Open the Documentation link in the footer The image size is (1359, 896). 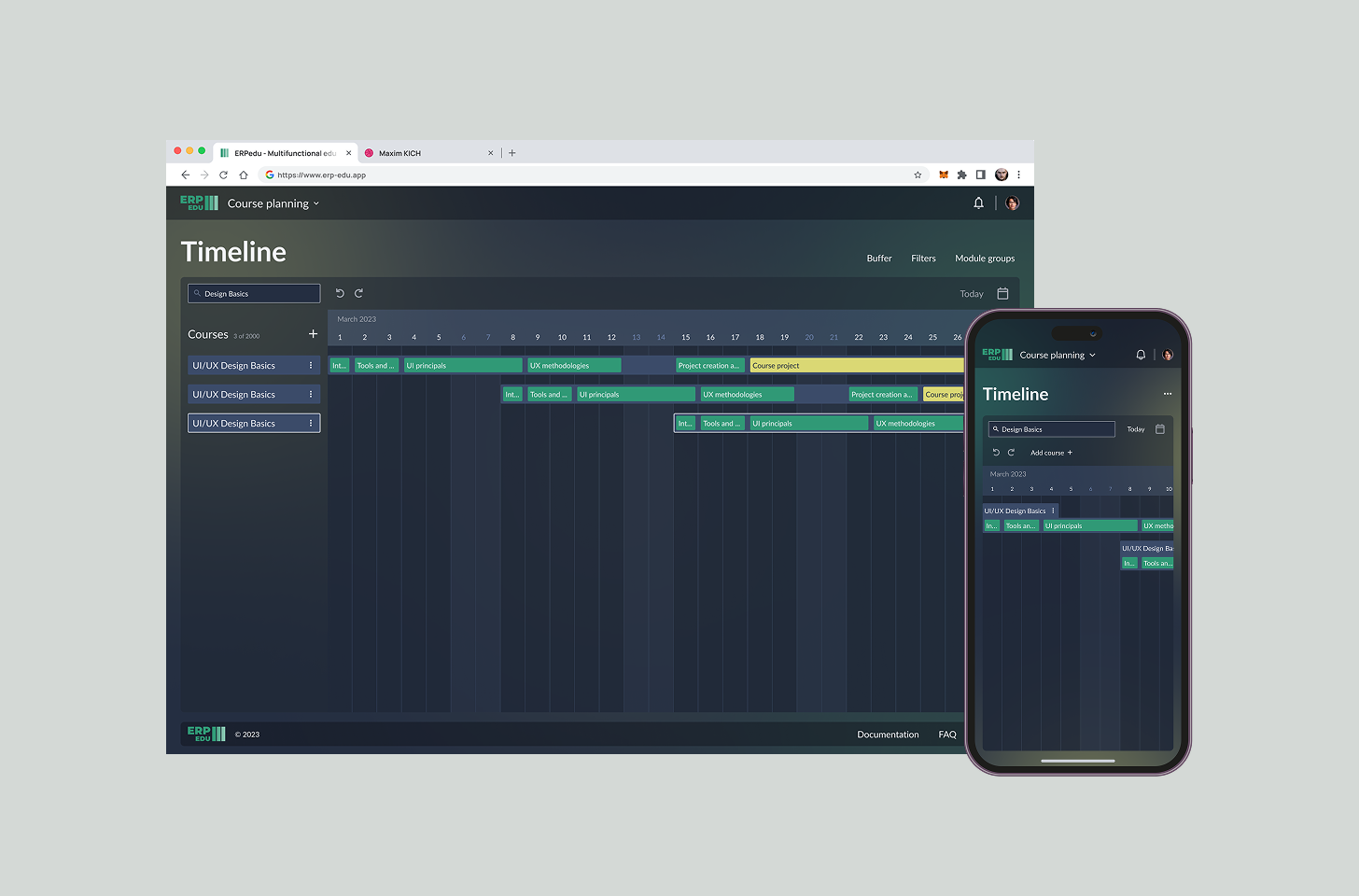(x=888, y=735)
